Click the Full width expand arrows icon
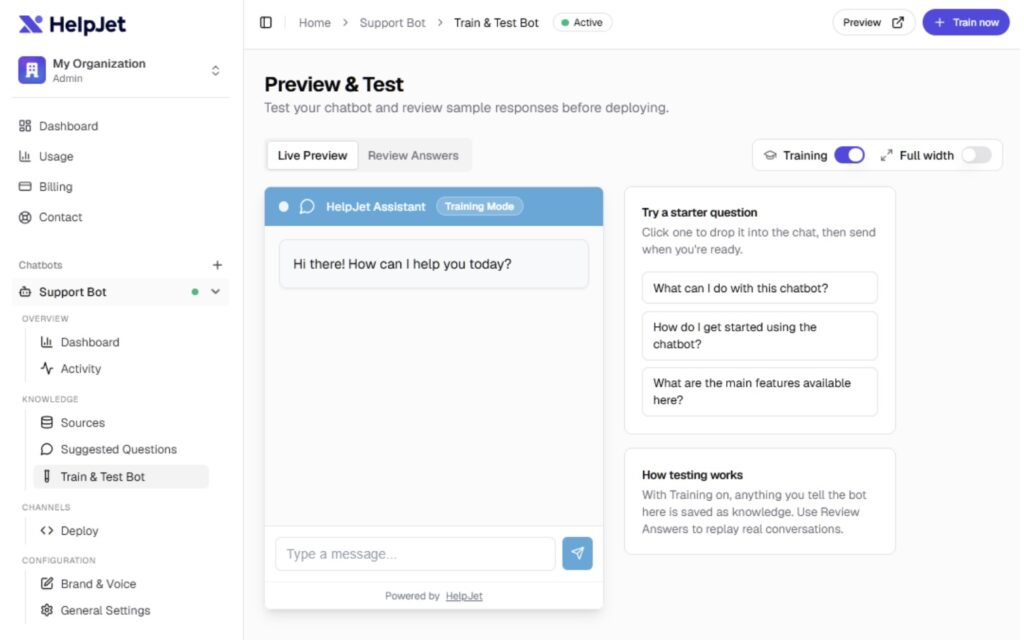Image resolution: width=1024 pixels, height=640 pixels. [x=886, y=155]
